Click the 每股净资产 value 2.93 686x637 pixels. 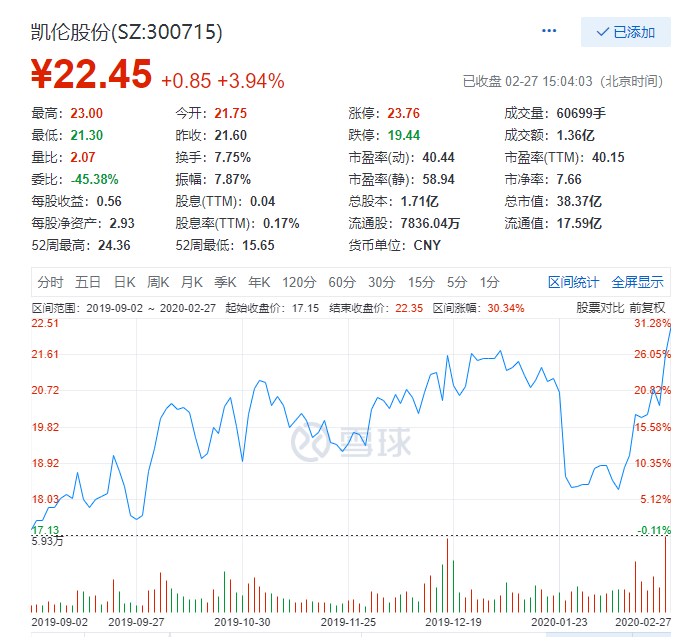click(122, 223)
